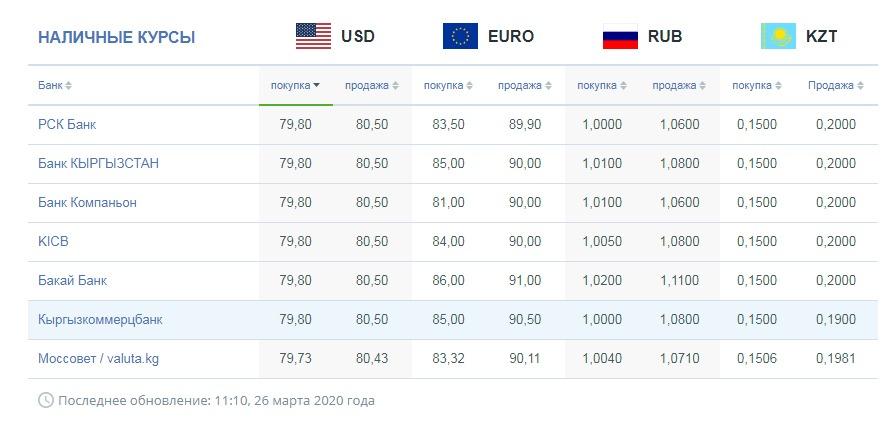This screenshot has height=426, width=891.
Task: Sort KZT Продажа column
Action: 860,86
